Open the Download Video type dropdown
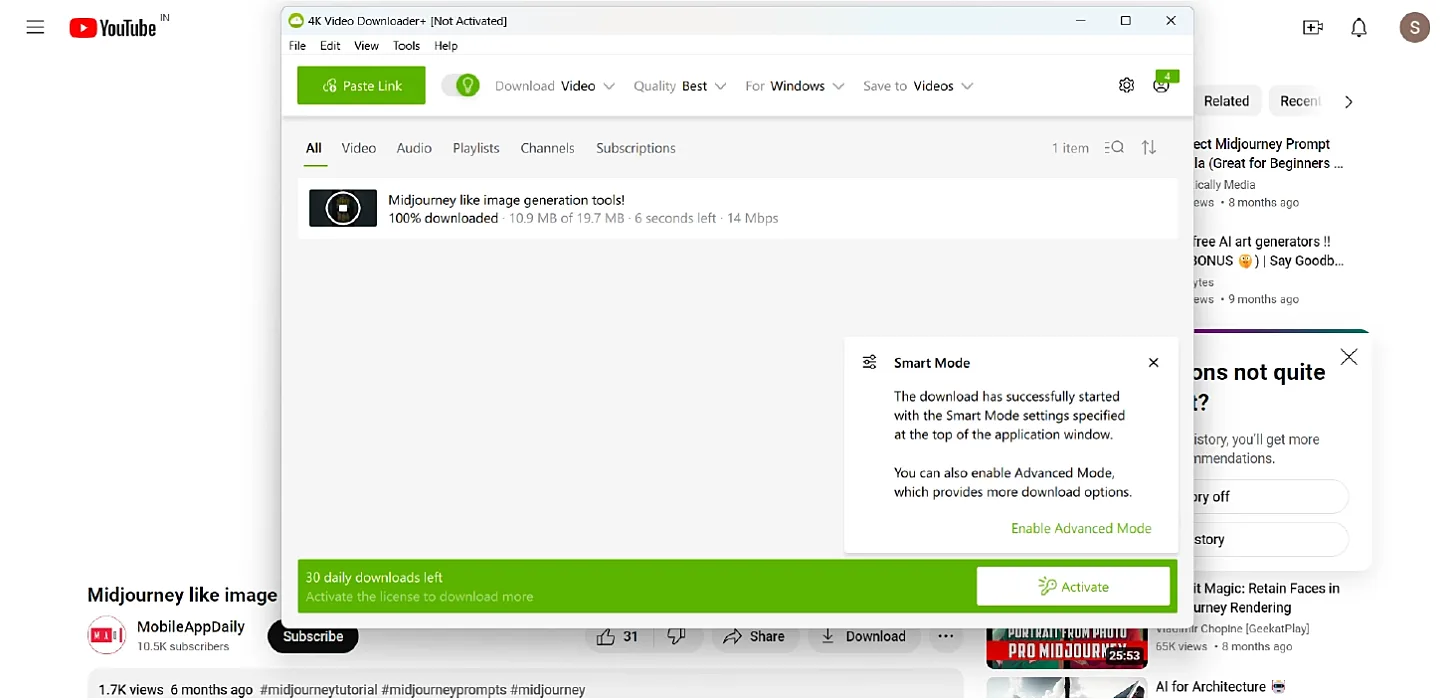 (555, 86)
